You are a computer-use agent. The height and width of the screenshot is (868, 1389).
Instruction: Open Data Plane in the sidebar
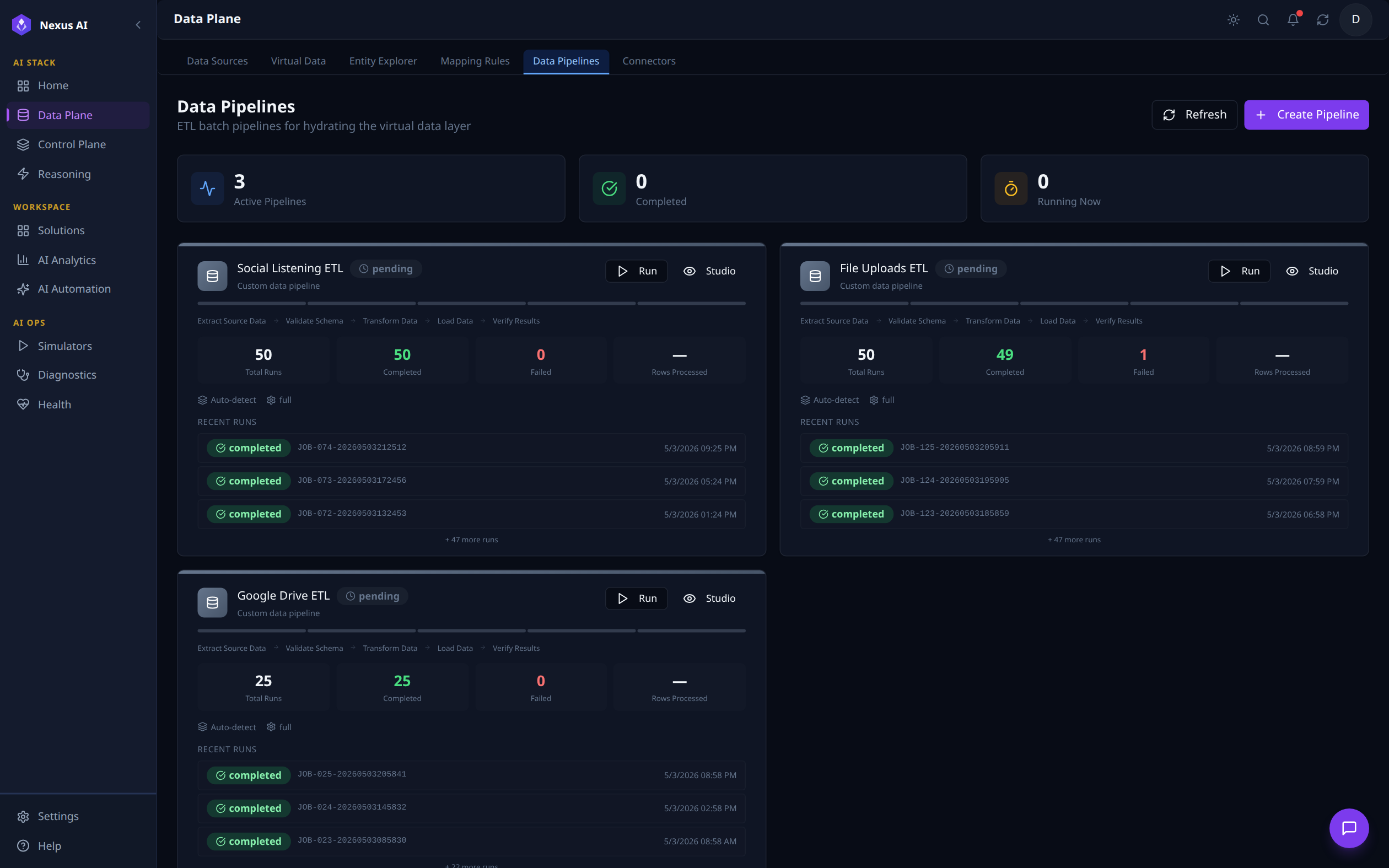(78, 115)
